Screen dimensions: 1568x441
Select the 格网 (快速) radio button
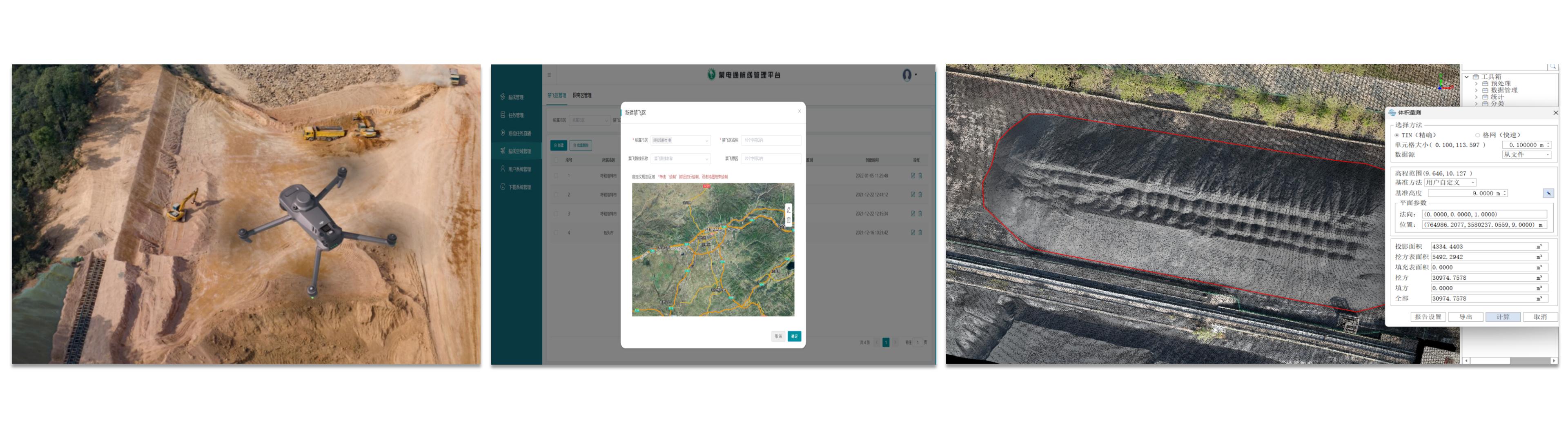coord(1477,135)
